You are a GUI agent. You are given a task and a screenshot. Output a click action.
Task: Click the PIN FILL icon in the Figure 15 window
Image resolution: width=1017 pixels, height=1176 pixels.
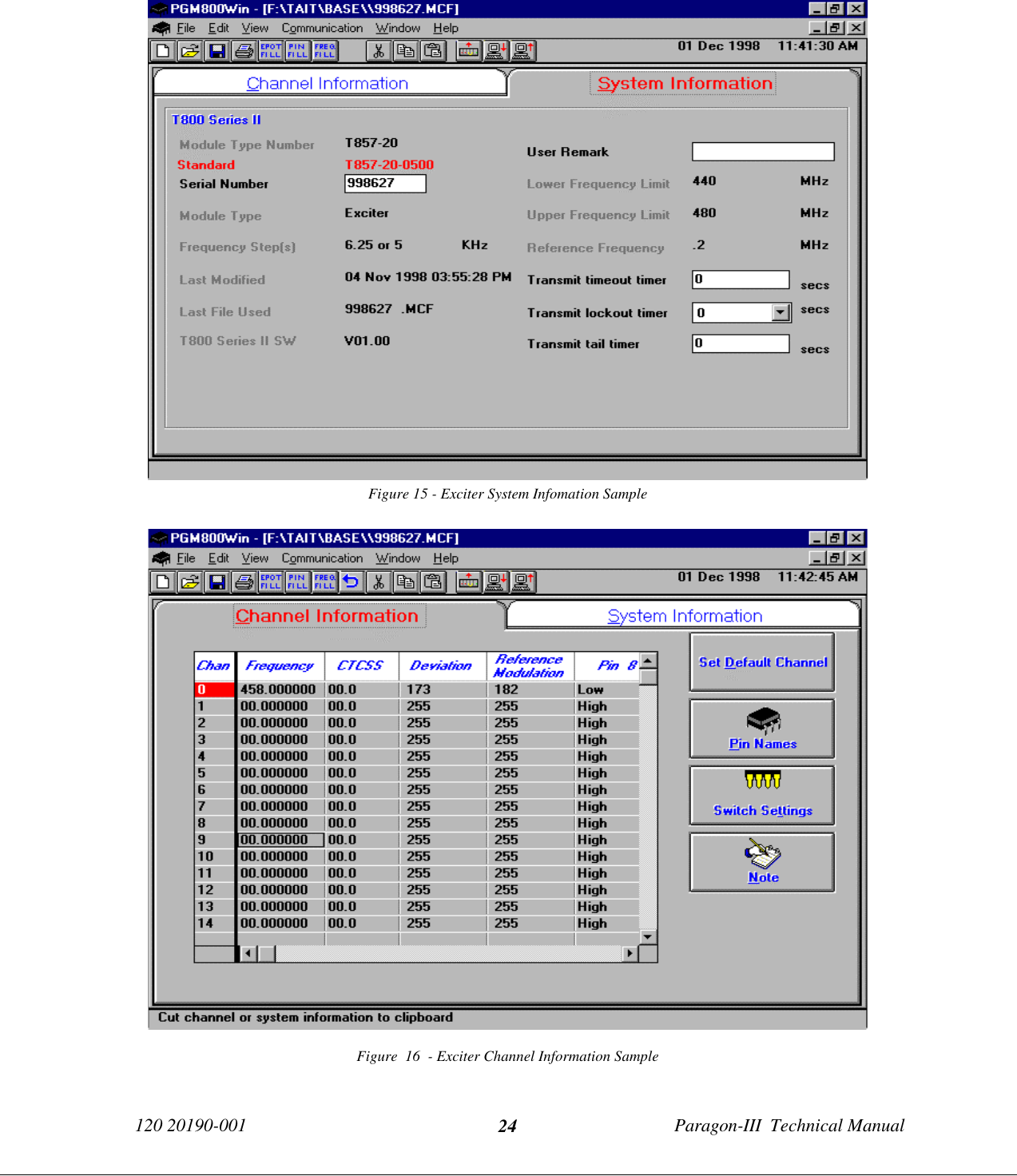pos(298,51)
